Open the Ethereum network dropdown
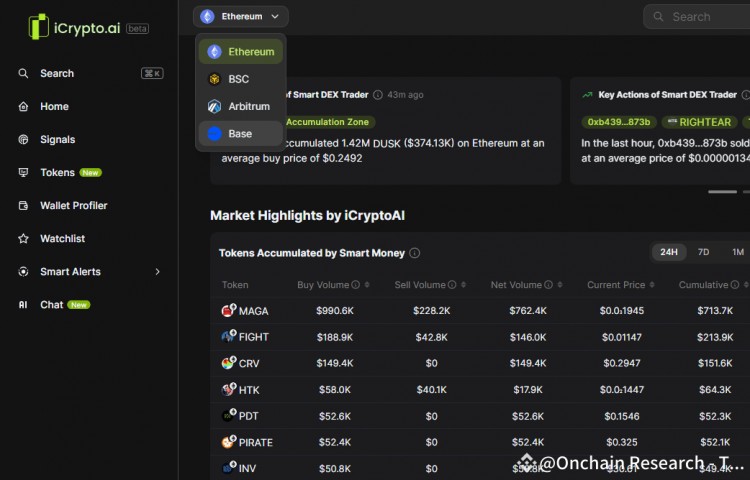750x480 pixels. [x=241, y=16]
